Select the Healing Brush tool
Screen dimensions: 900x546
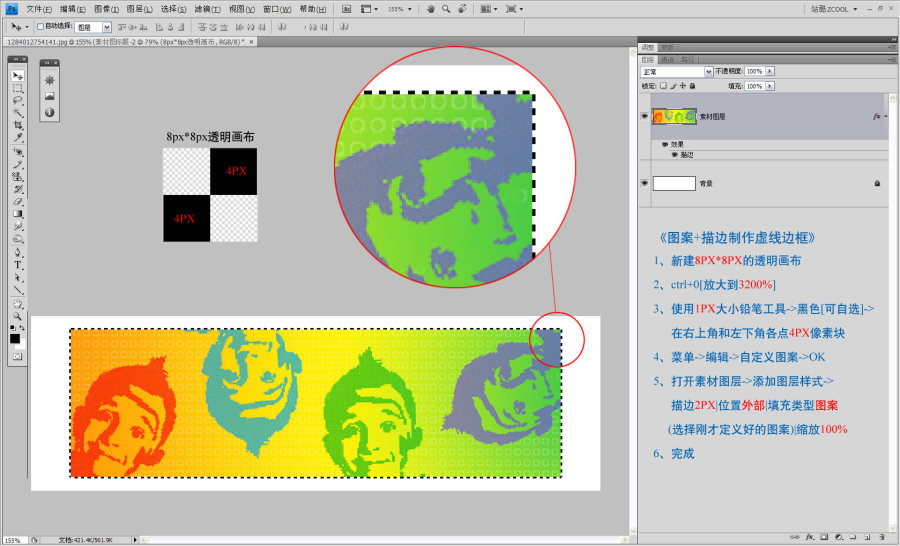18,152
